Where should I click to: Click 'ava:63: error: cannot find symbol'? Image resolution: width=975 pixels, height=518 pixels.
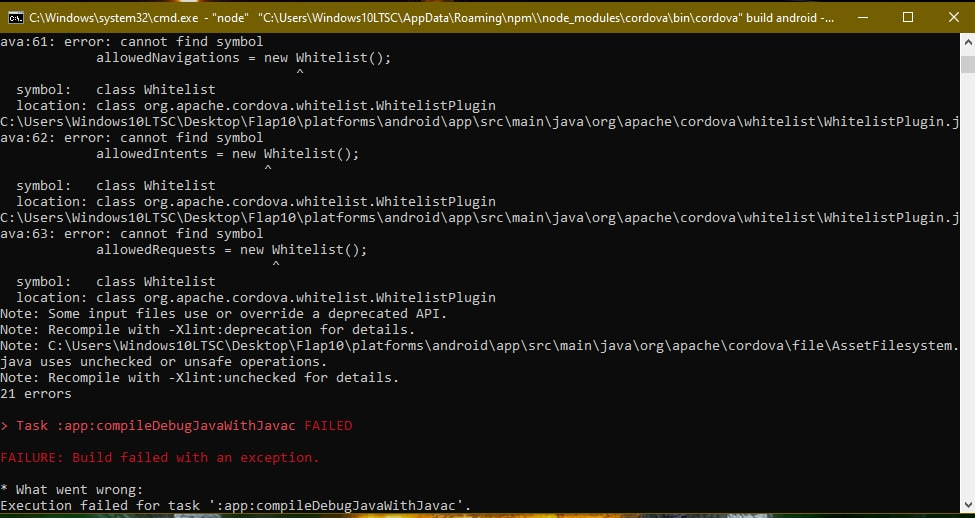pyautogui.click(x=132, y=234)
